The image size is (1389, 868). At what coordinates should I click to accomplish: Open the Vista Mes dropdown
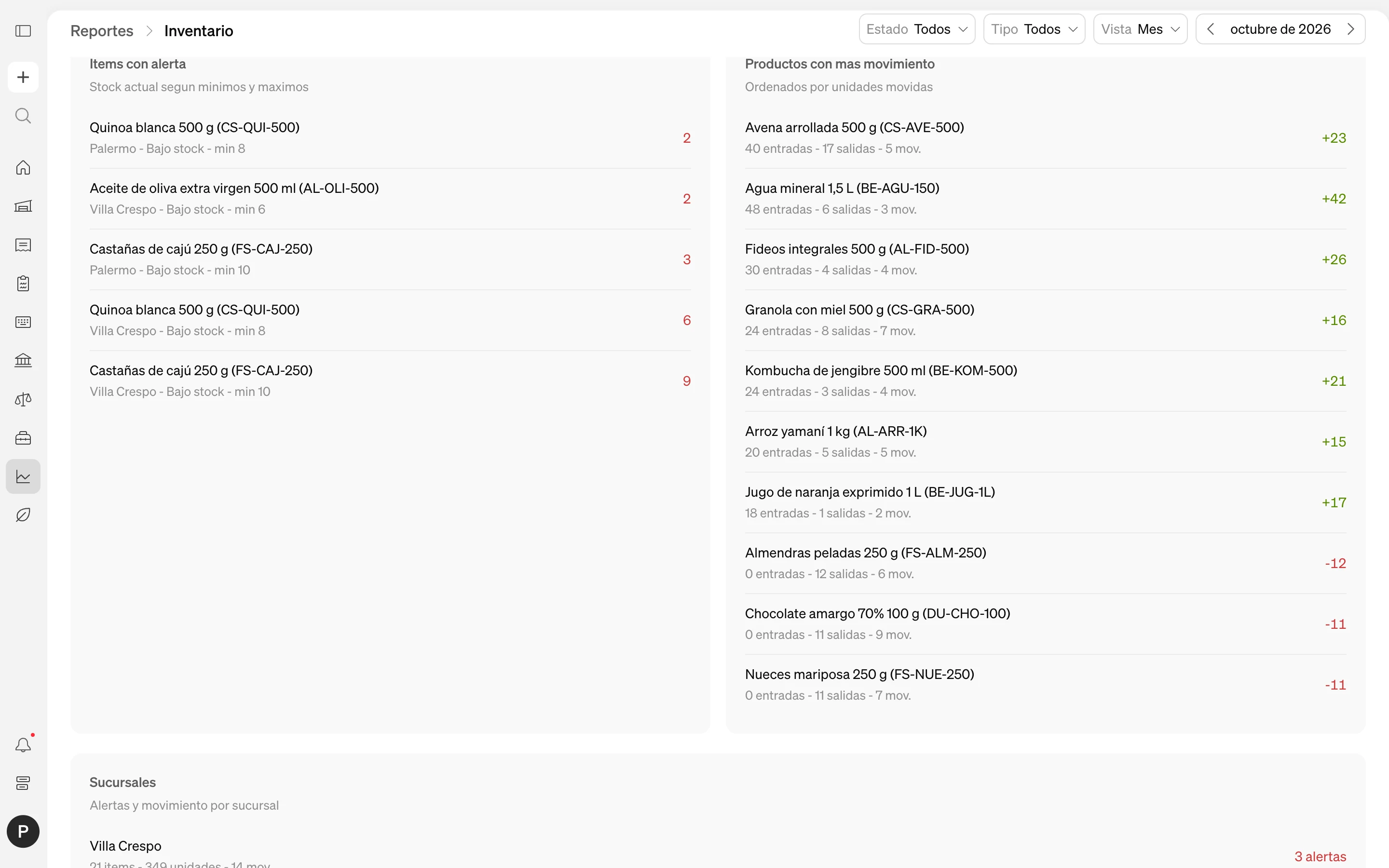[x=1140, y=29]
